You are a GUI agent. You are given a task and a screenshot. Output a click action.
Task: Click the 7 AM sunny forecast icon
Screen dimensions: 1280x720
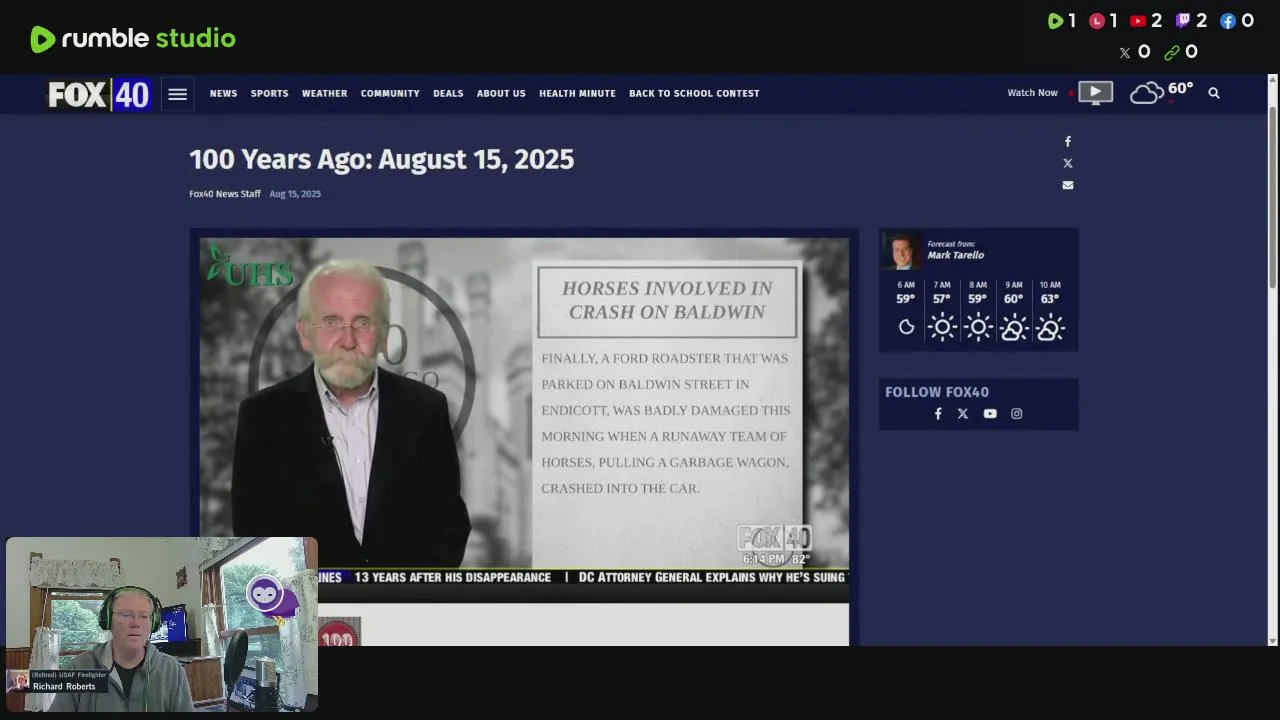click(x=942, y=327)
